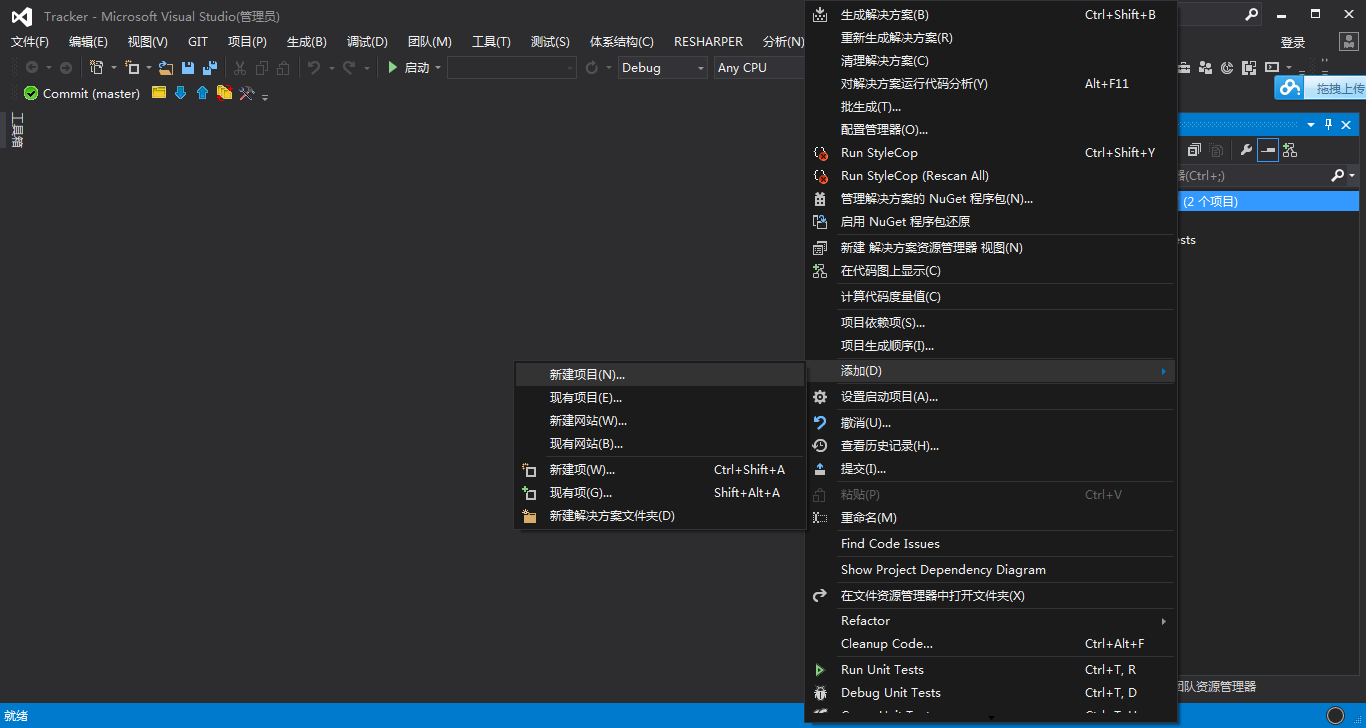This screenshot has width=1366, height=728.
Task: Click the blue up-arrow Push icon
Action: pyautogui.click(x=202, y=93)
